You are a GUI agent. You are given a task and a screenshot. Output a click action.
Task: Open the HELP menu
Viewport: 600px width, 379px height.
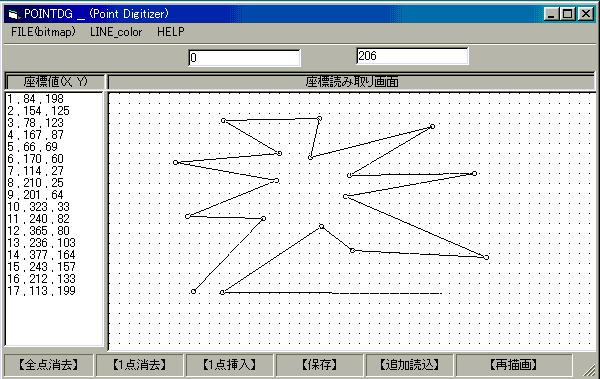coord(171,32)
